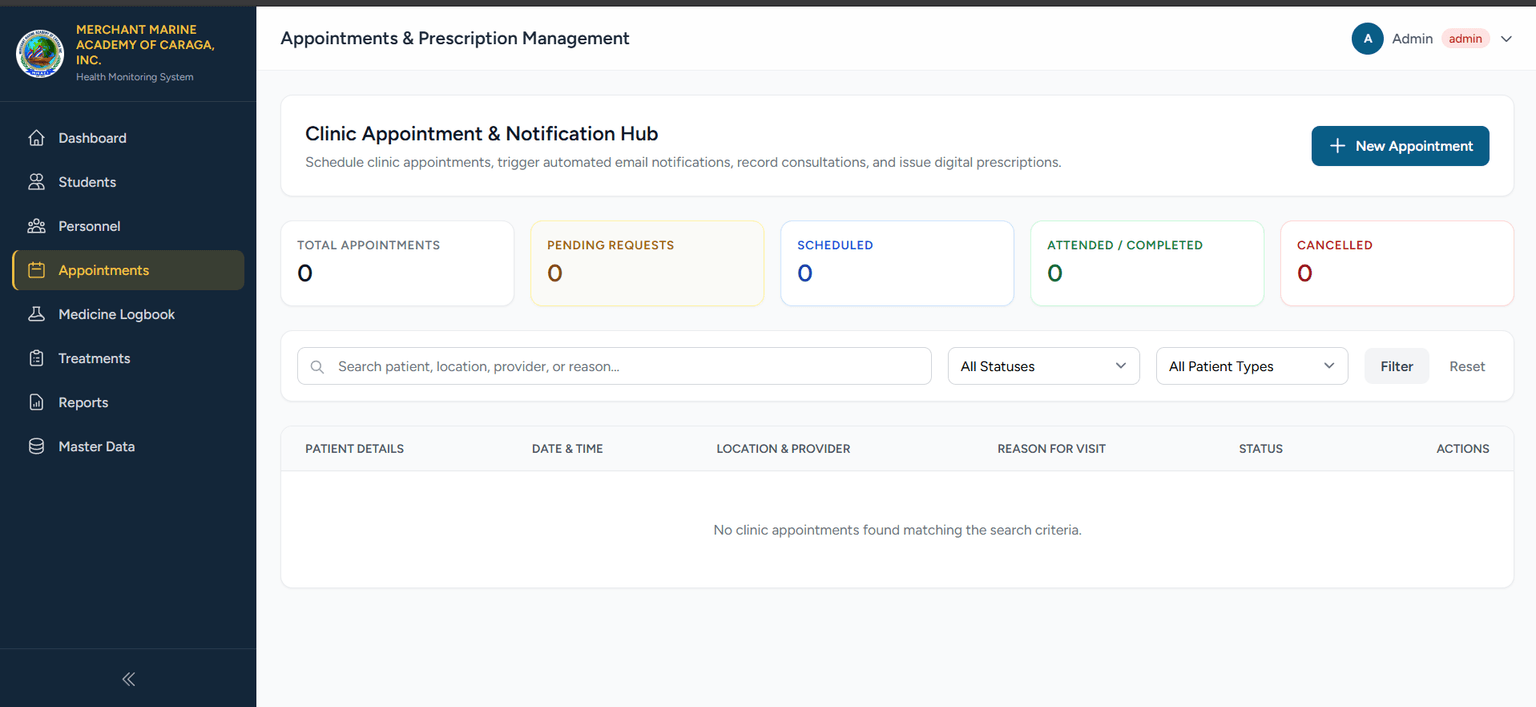Click the Students person icon

pos(37,182)
